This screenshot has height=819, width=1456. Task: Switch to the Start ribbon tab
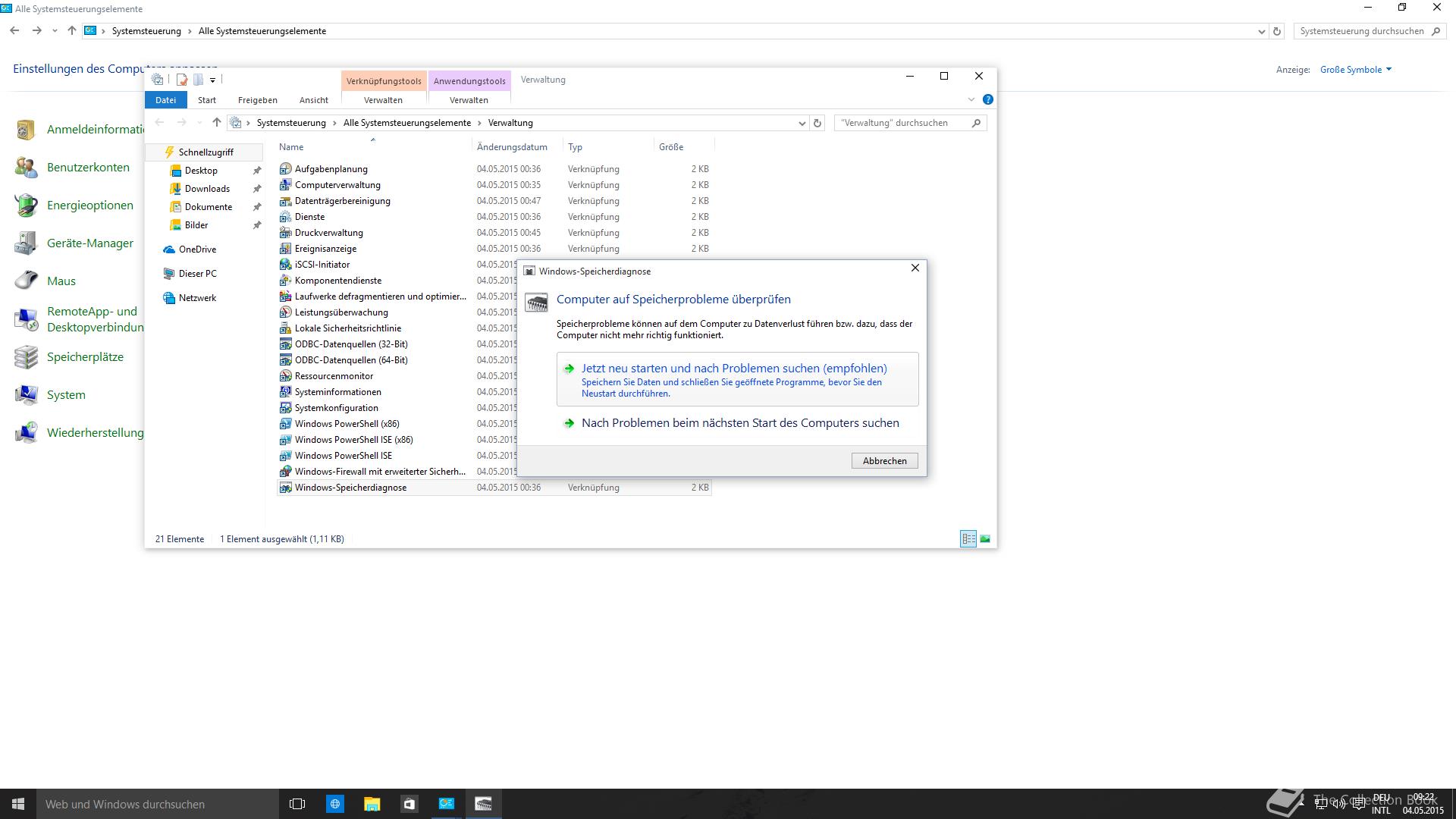(x=207, y=100)
